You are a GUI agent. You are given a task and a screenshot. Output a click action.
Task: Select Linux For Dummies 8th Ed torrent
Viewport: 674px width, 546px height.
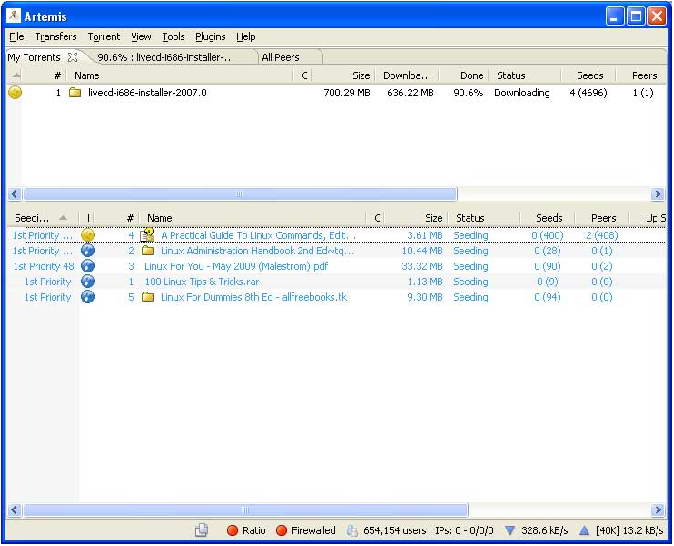click(x=337, y=297)
